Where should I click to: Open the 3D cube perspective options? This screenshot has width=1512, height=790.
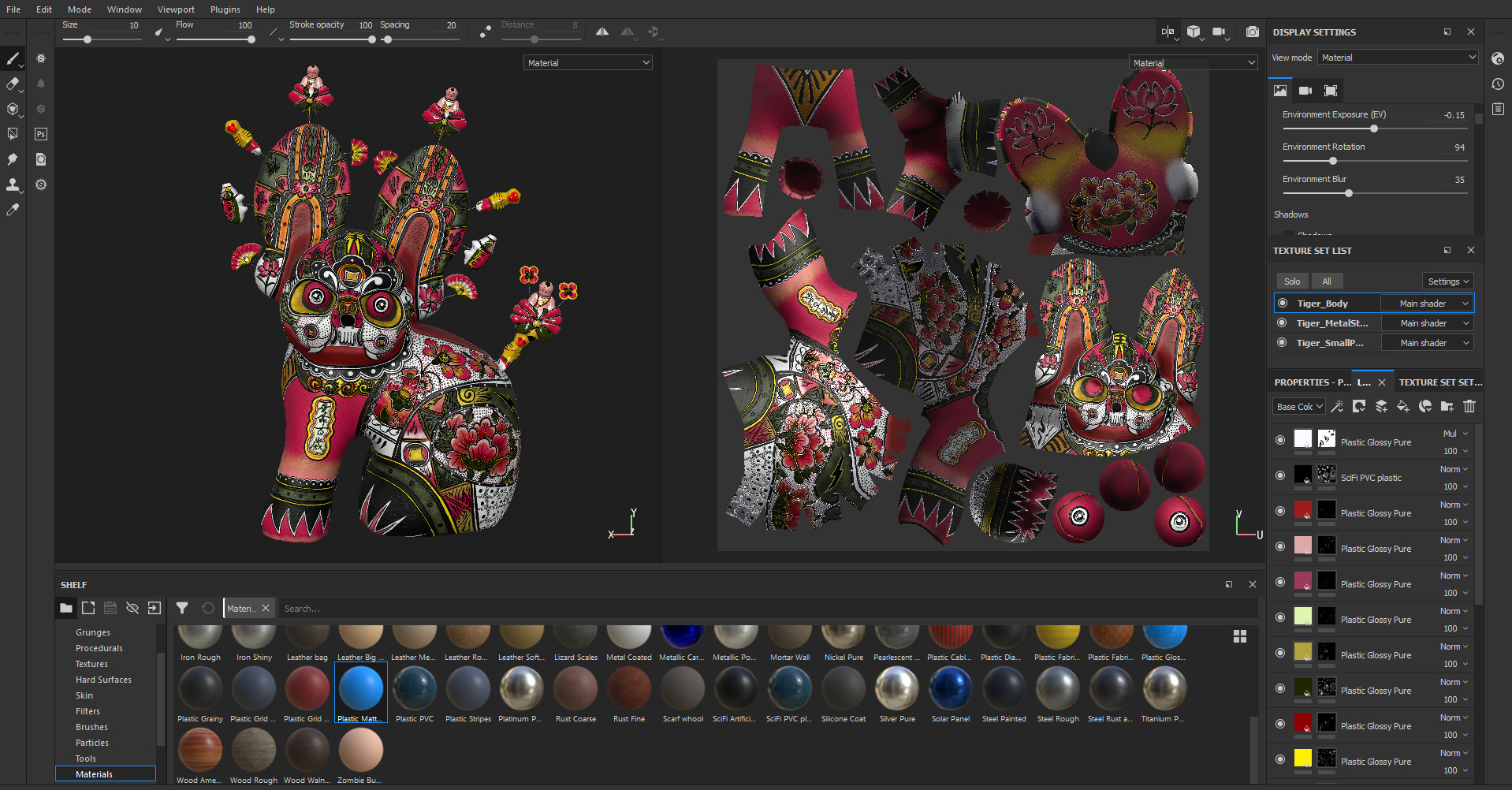point(1194,32)
